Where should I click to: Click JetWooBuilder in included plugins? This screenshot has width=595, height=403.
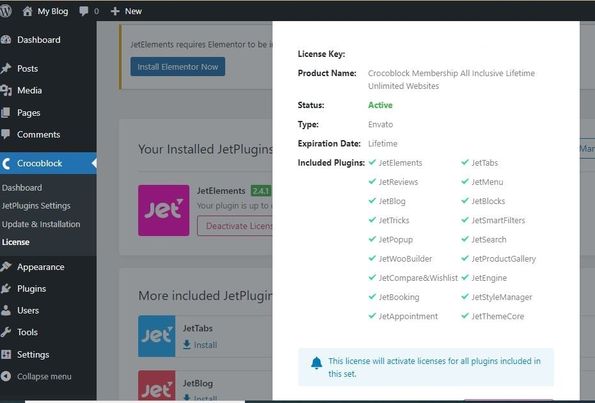[x=405, y=258]
